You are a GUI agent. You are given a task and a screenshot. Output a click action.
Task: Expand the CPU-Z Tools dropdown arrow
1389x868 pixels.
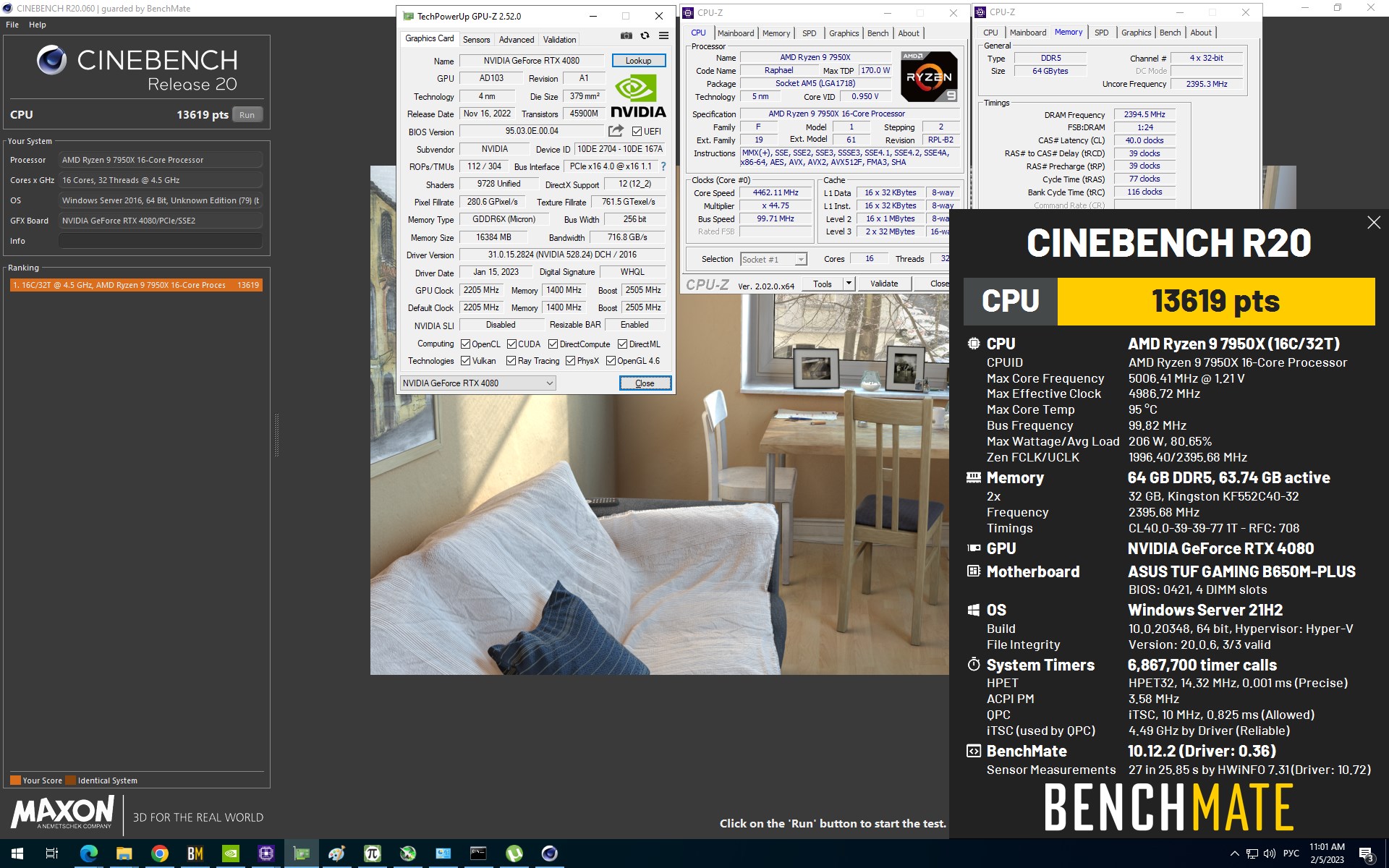coord(849,284)
